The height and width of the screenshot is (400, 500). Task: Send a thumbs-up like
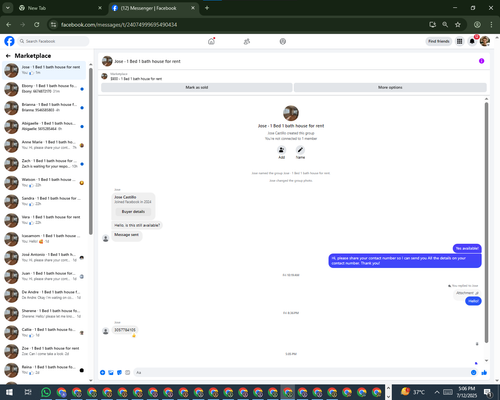[484, 372]
